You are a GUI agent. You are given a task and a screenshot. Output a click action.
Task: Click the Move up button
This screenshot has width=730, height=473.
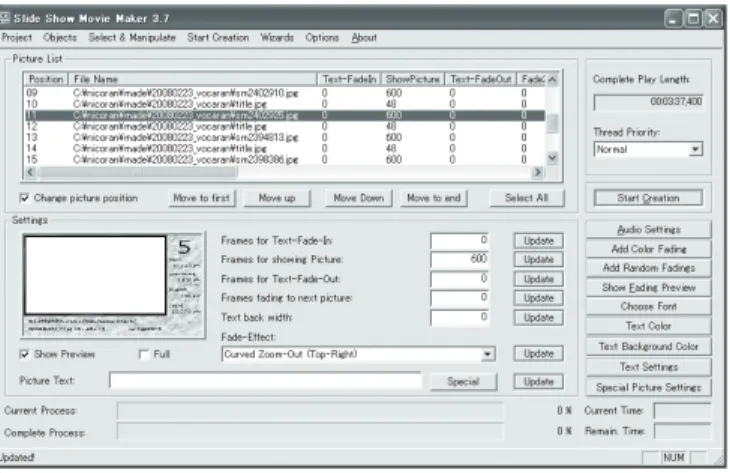pyautogui.click(x=277, y=198)
